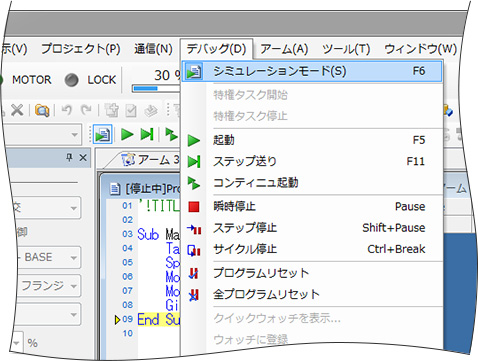The image size is (478, 361).
Task: Click the all-program reset icon in menu
Action: (x=193, y=295)
